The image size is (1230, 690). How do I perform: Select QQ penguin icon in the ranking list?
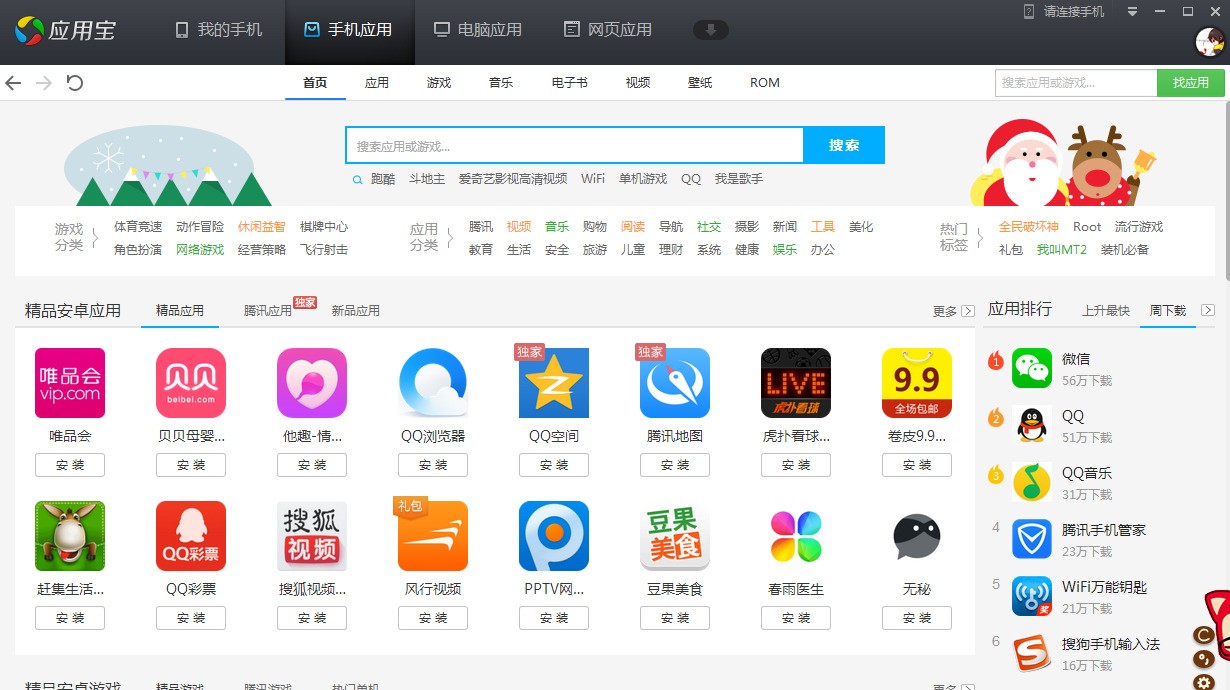[x=1032, y=425]
